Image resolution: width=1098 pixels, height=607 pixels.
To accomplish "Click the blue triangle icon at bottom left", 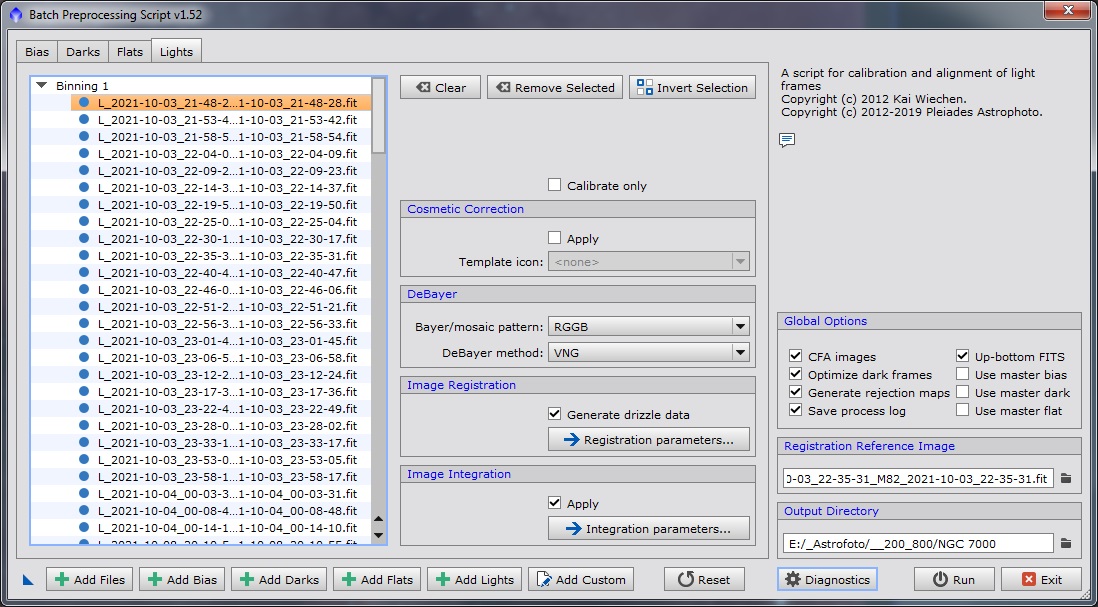I will pyautogui.click(x=28, y=579).
